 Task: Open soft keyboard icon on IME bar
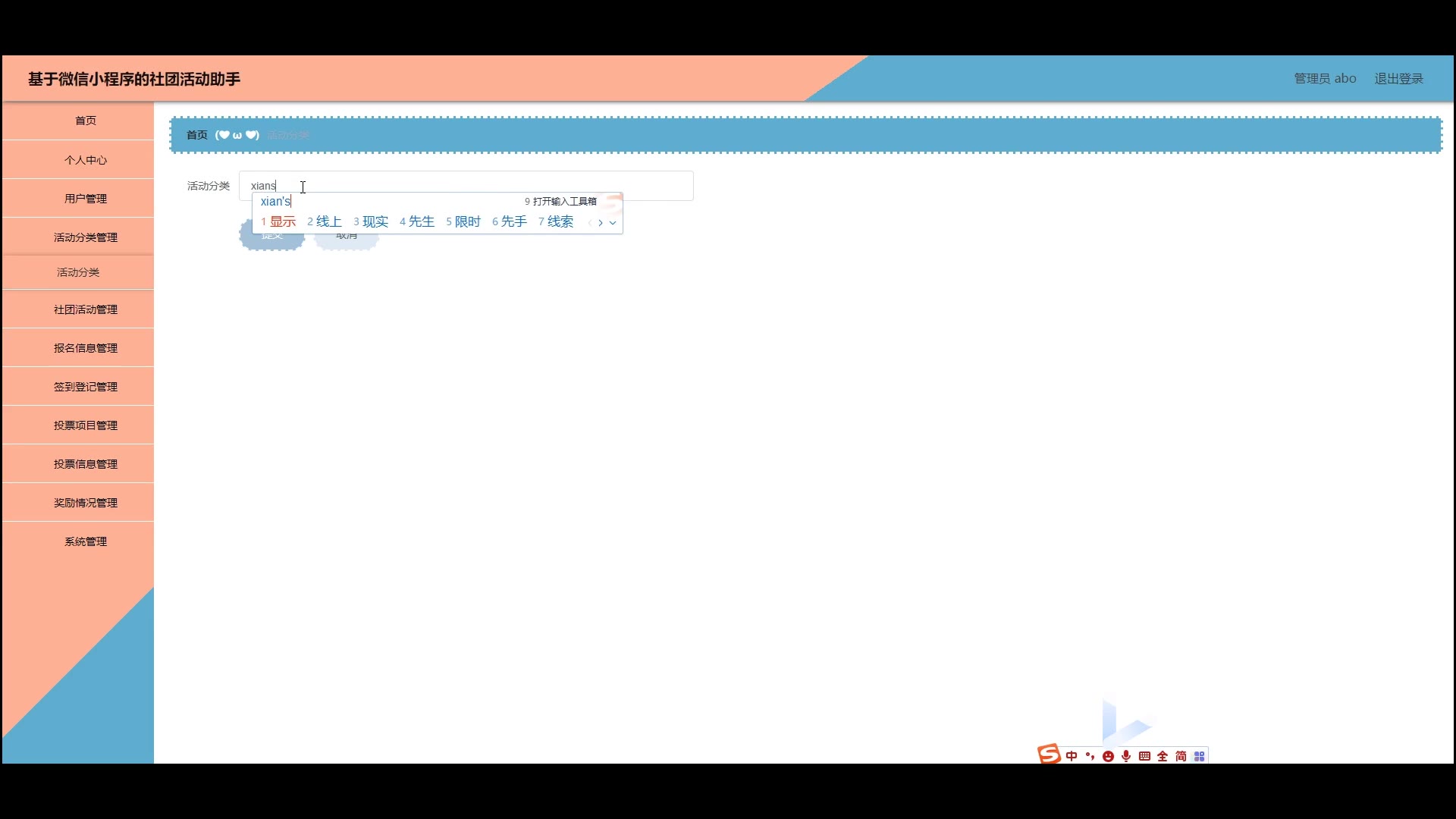point(1144,756)
